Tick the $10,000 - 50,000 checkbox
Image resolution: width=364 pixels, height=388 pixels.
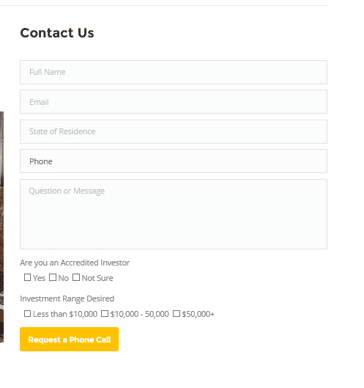coord(105,314)
